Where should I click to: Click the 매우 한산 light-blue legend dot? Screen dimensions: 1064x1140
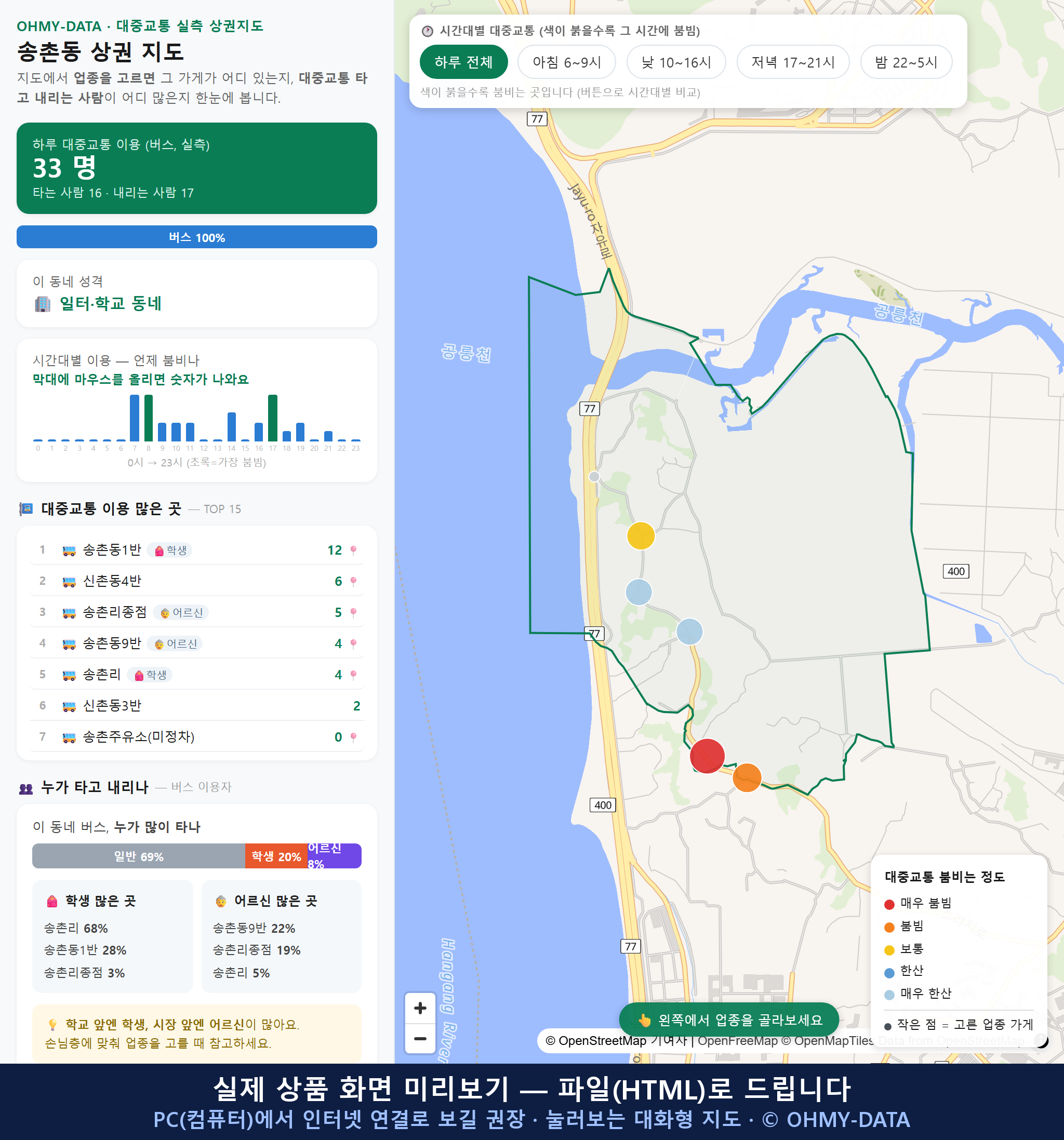(x=889, y=995)
